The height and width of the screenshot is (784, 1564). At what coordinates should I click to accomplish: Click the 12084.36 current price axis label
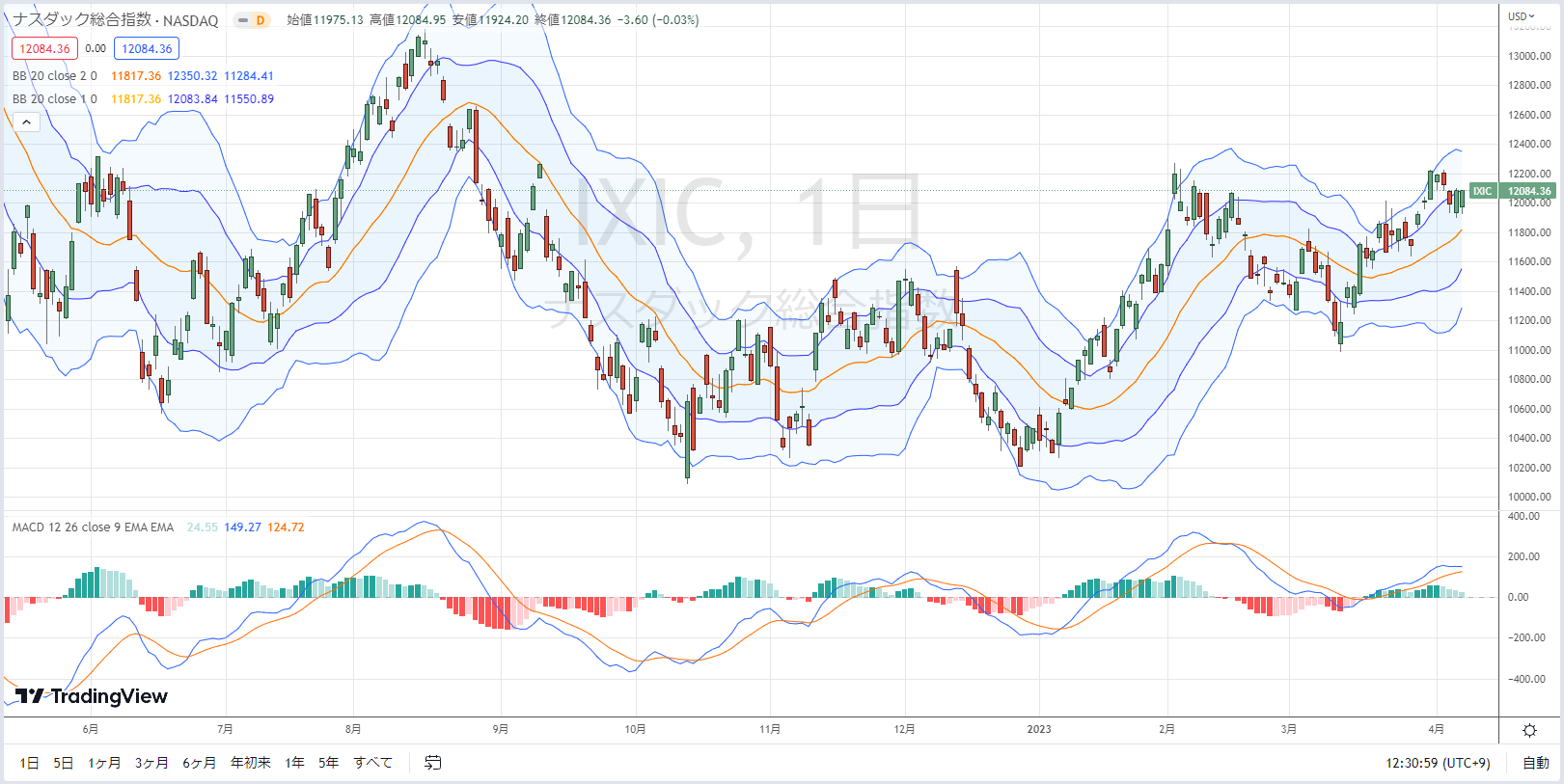tap(1529, 191)
